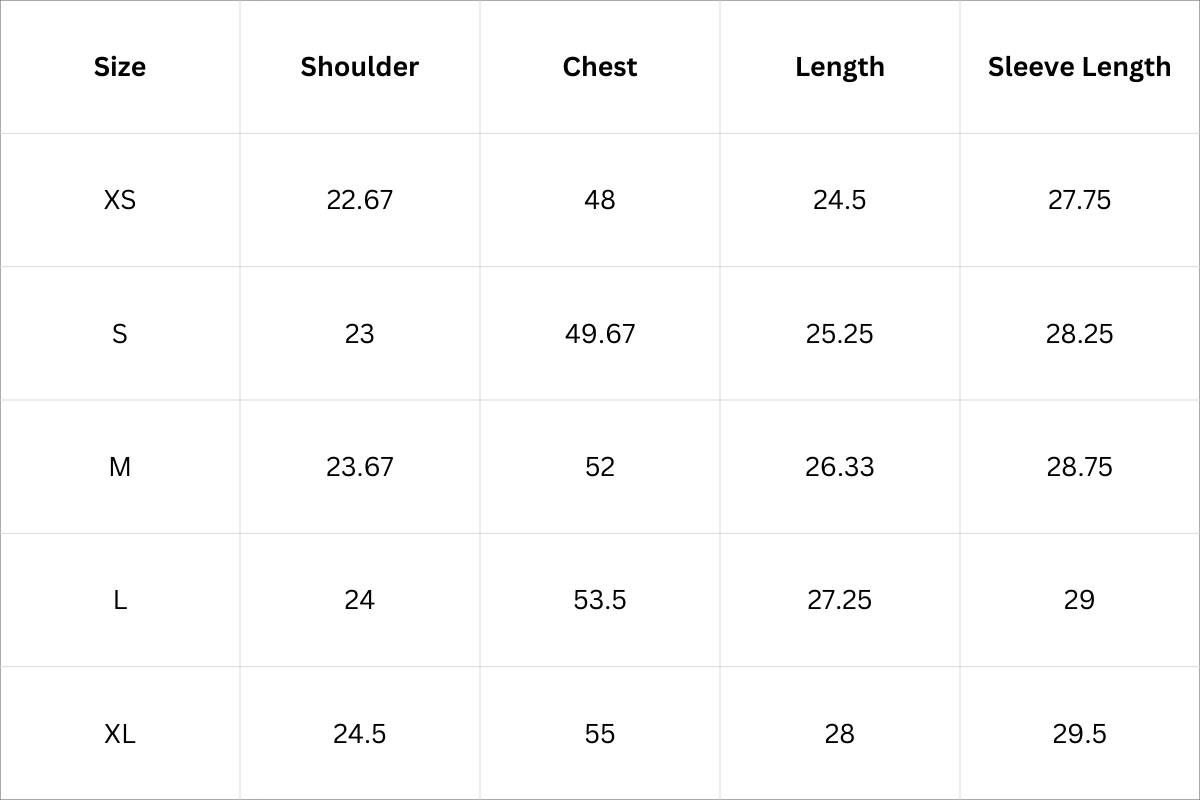This screenshot has height=800, width=1200.
Task: Click the M size row label
Action: pyautogui.click(x=120, y=467)
